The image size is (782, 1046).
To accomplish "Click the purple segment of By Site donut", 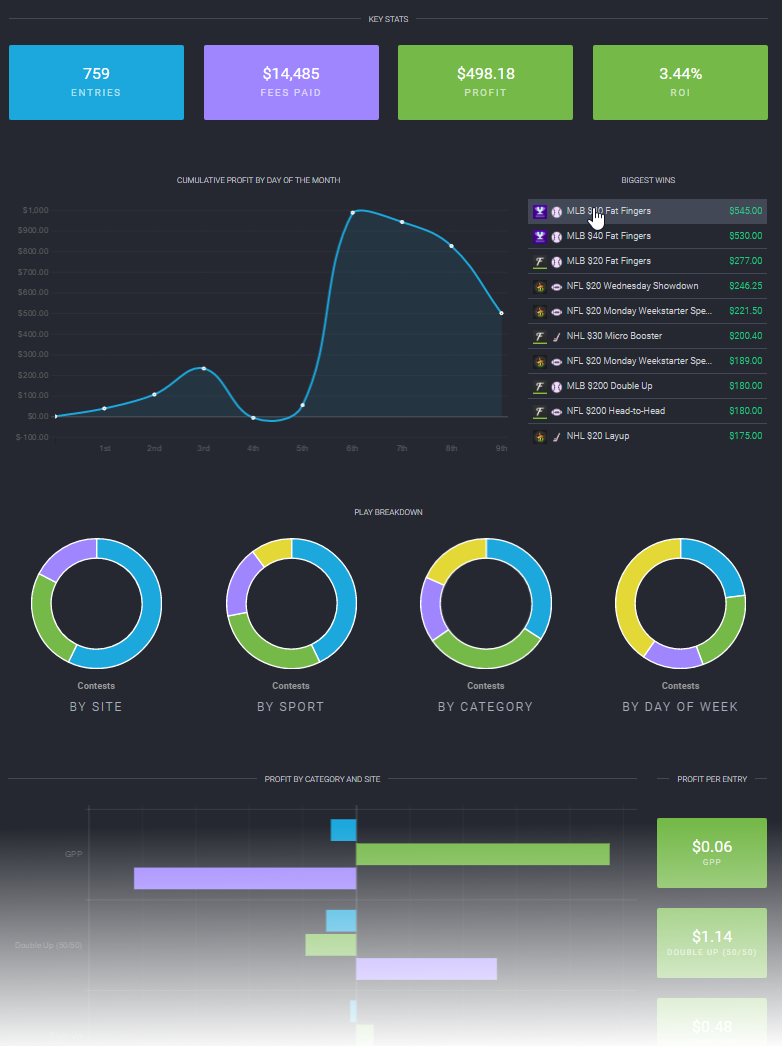I will point(65,557).
